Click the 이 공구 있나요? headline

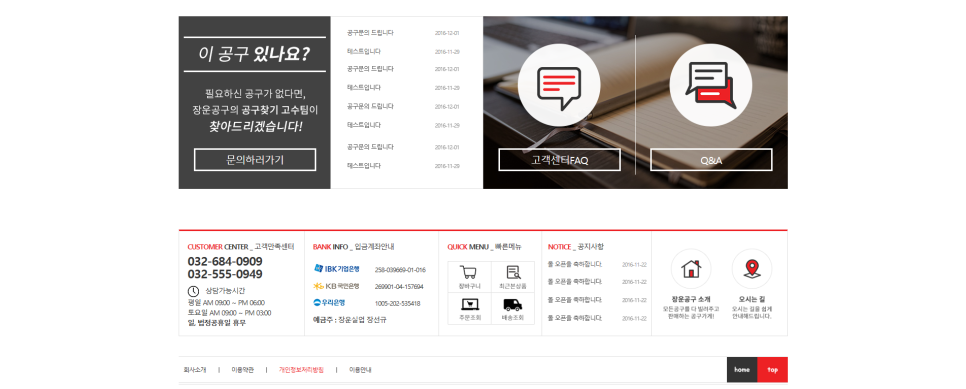[x=254, y=54]
